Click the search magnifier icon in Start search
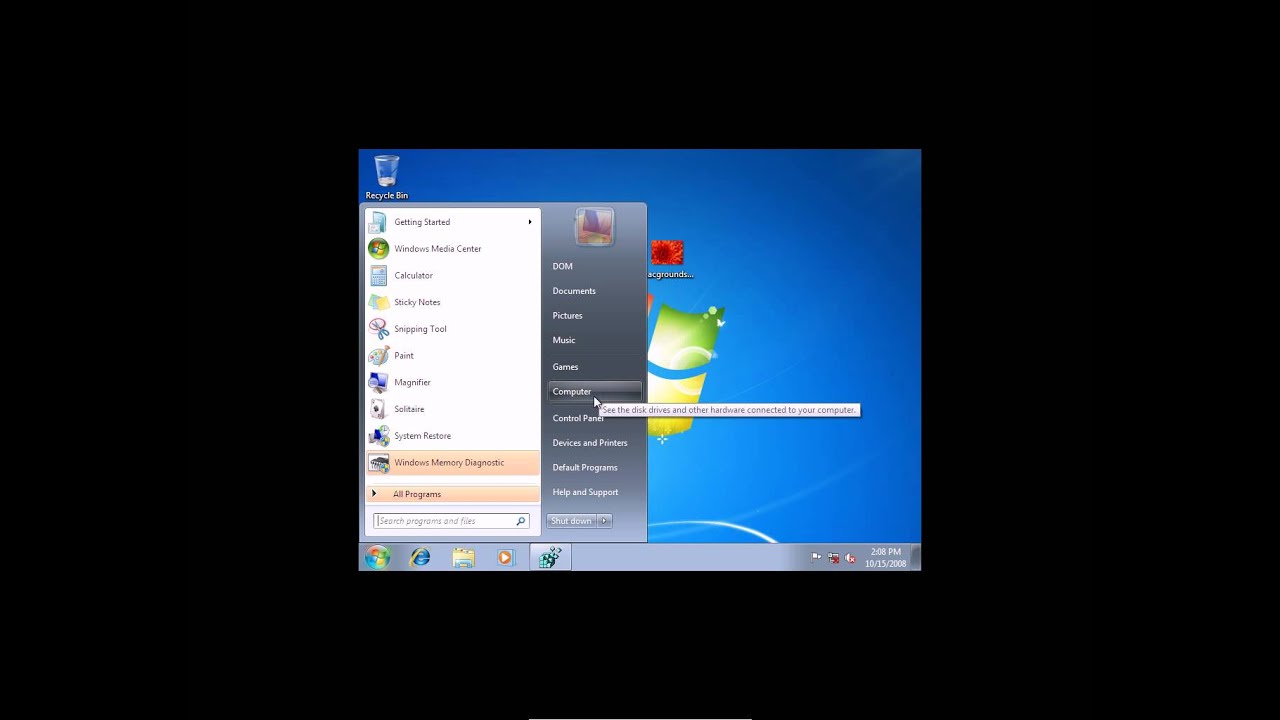Viewport: 1280px width, 720px height. click(521, 521)
